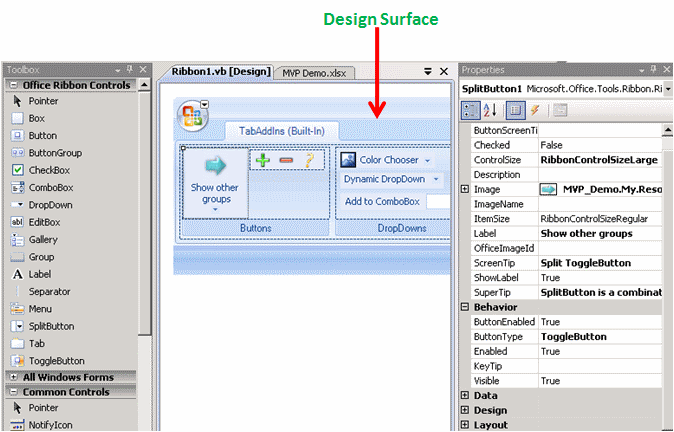Click the green plus button on ribbon

tap(263, 160)
